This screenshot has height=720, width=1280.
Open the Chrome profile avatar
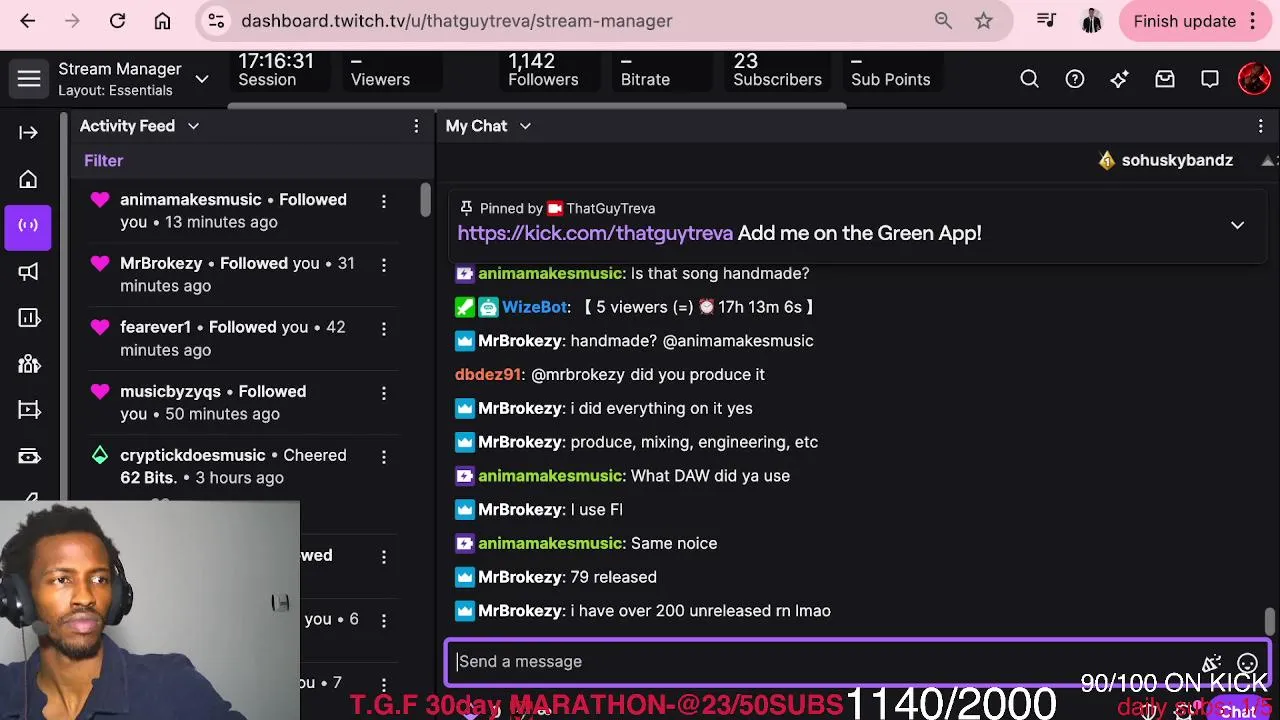1091,21
